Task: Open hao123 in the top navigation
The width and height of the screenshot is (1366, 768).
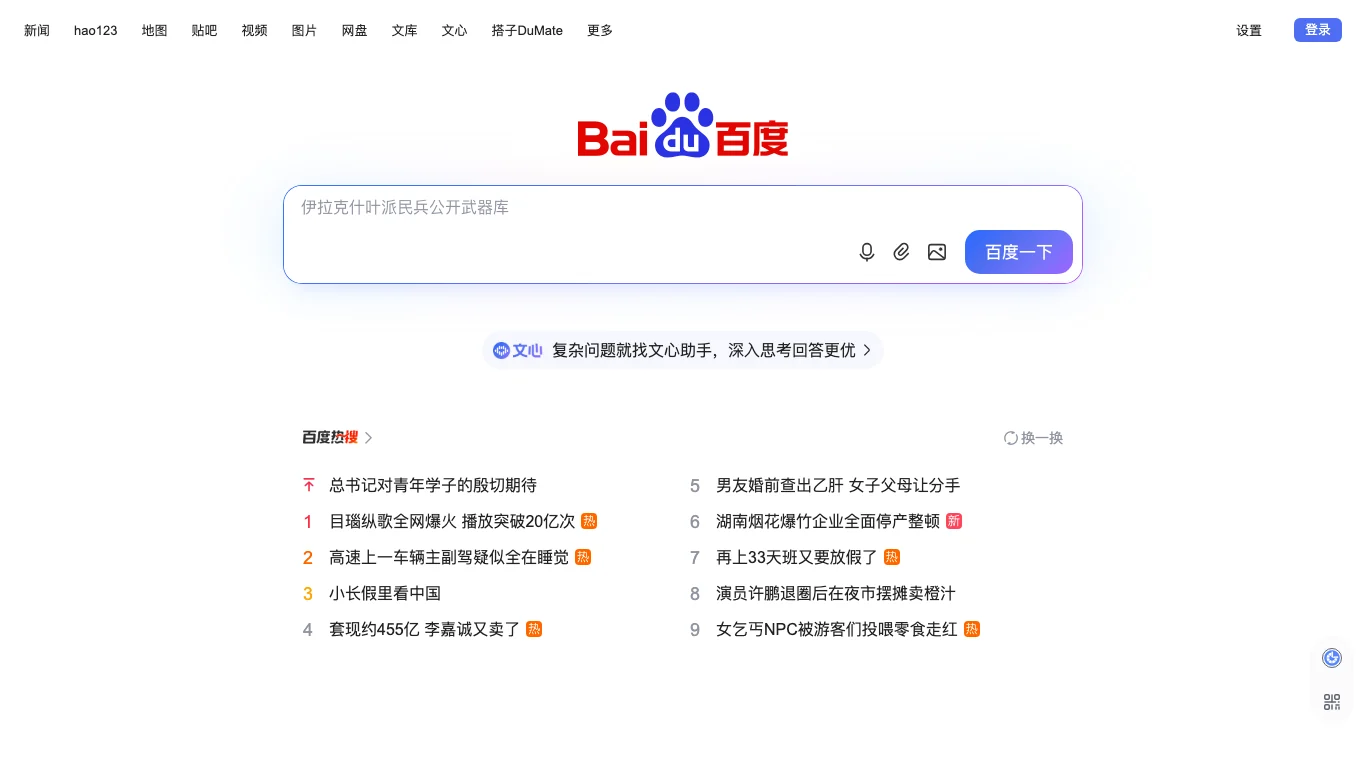Action: coord(96,31)
